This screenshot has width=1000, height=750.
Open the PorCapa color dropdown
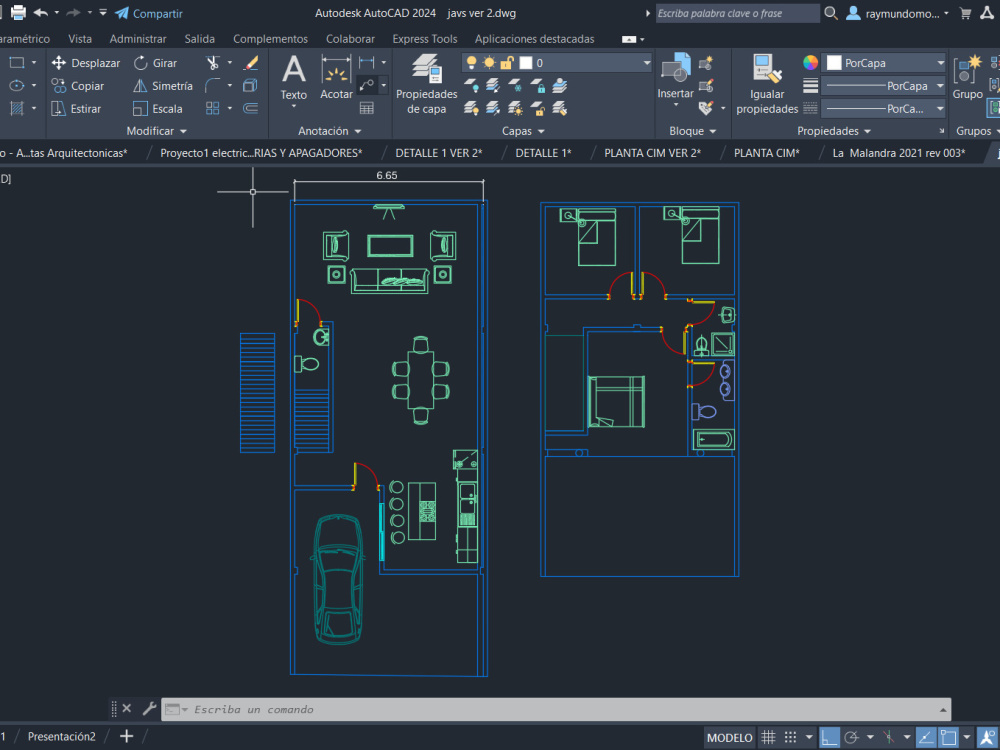[x=940, y=62]
